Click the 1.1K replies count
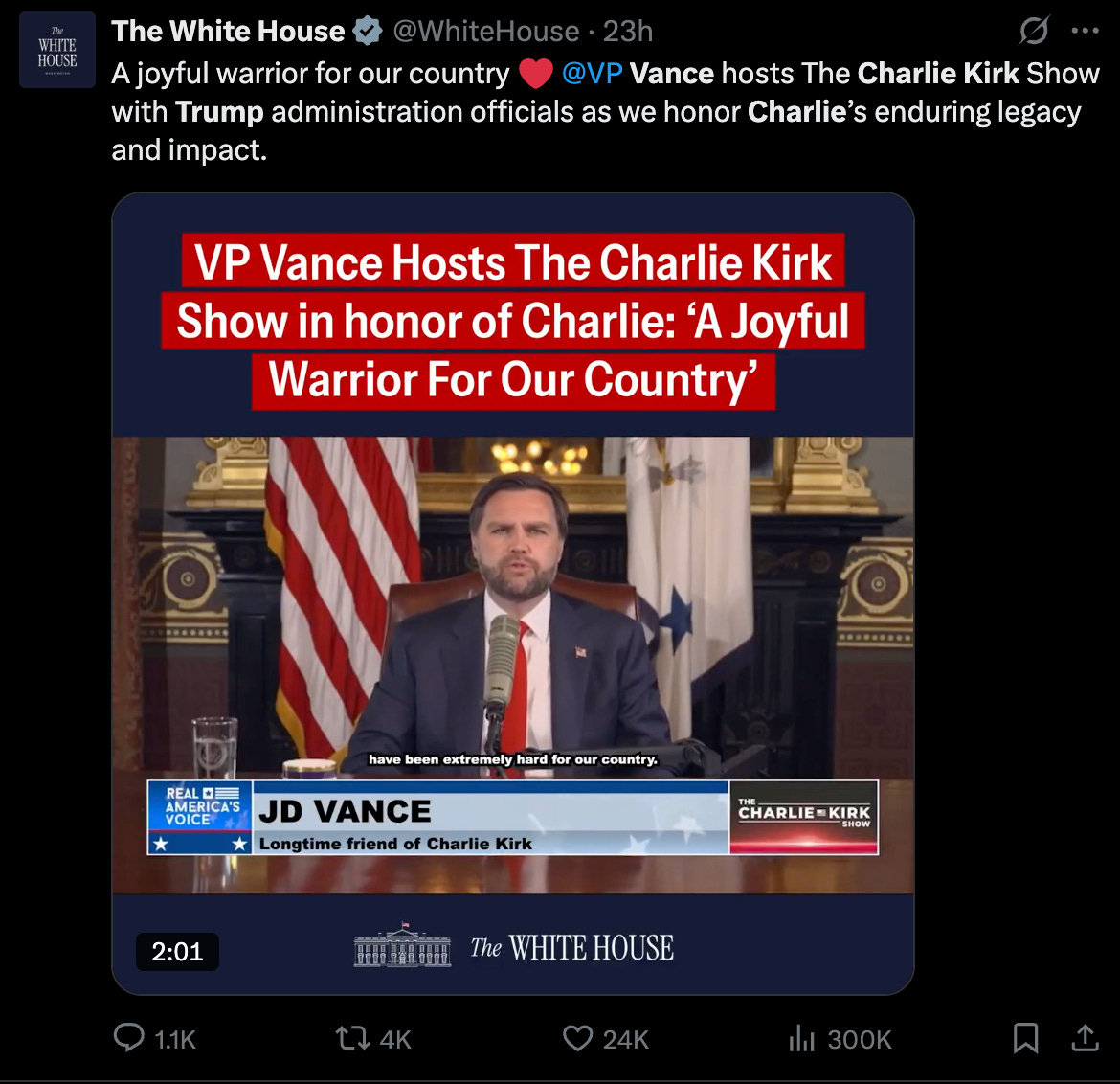Image resolution: width=1120 pixels, height=1084 pixels. (x=175, y=1040)
